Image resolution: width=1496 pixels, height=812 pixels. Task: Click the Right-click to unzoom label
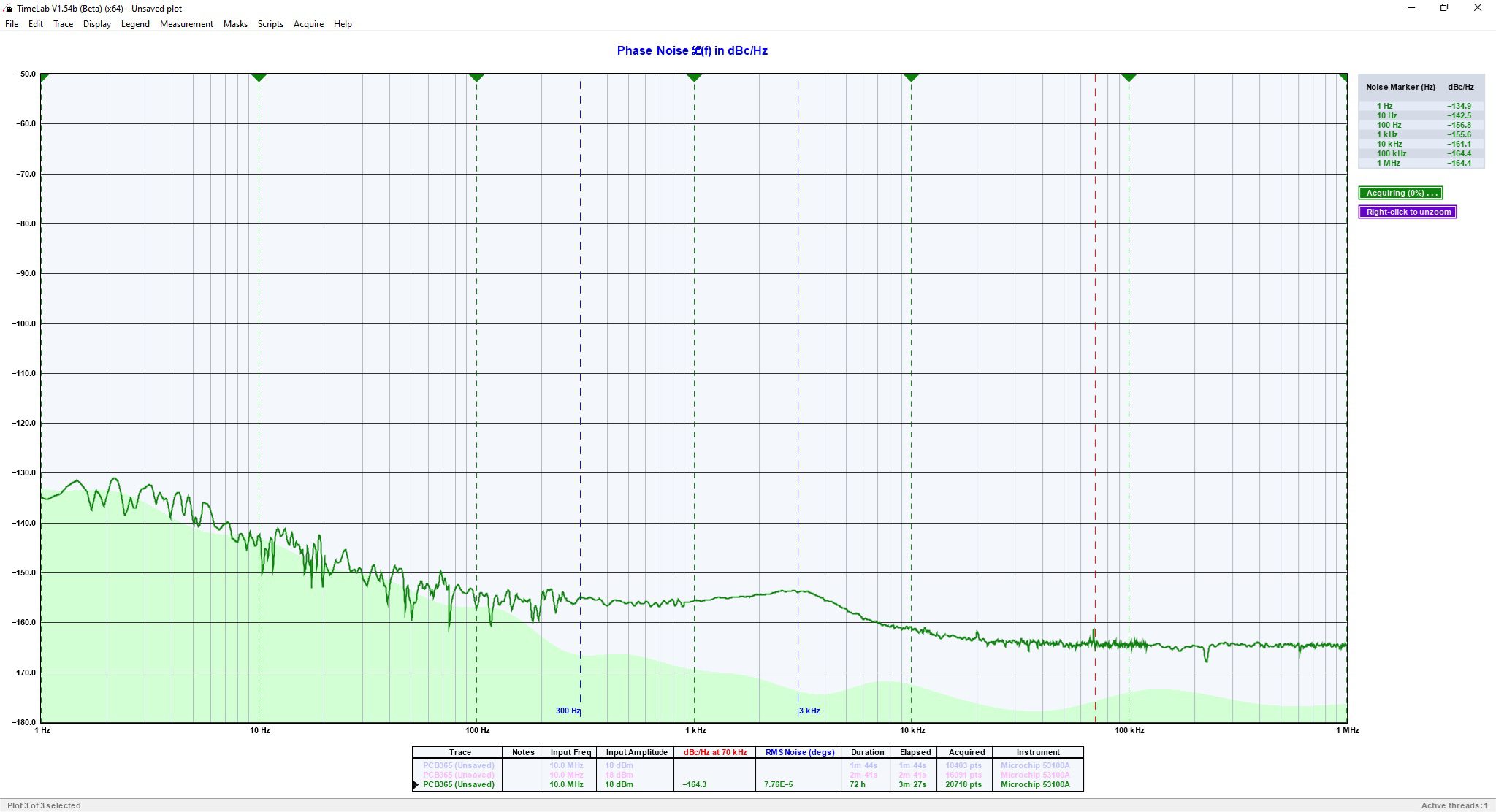click(x=1408, y=212)
